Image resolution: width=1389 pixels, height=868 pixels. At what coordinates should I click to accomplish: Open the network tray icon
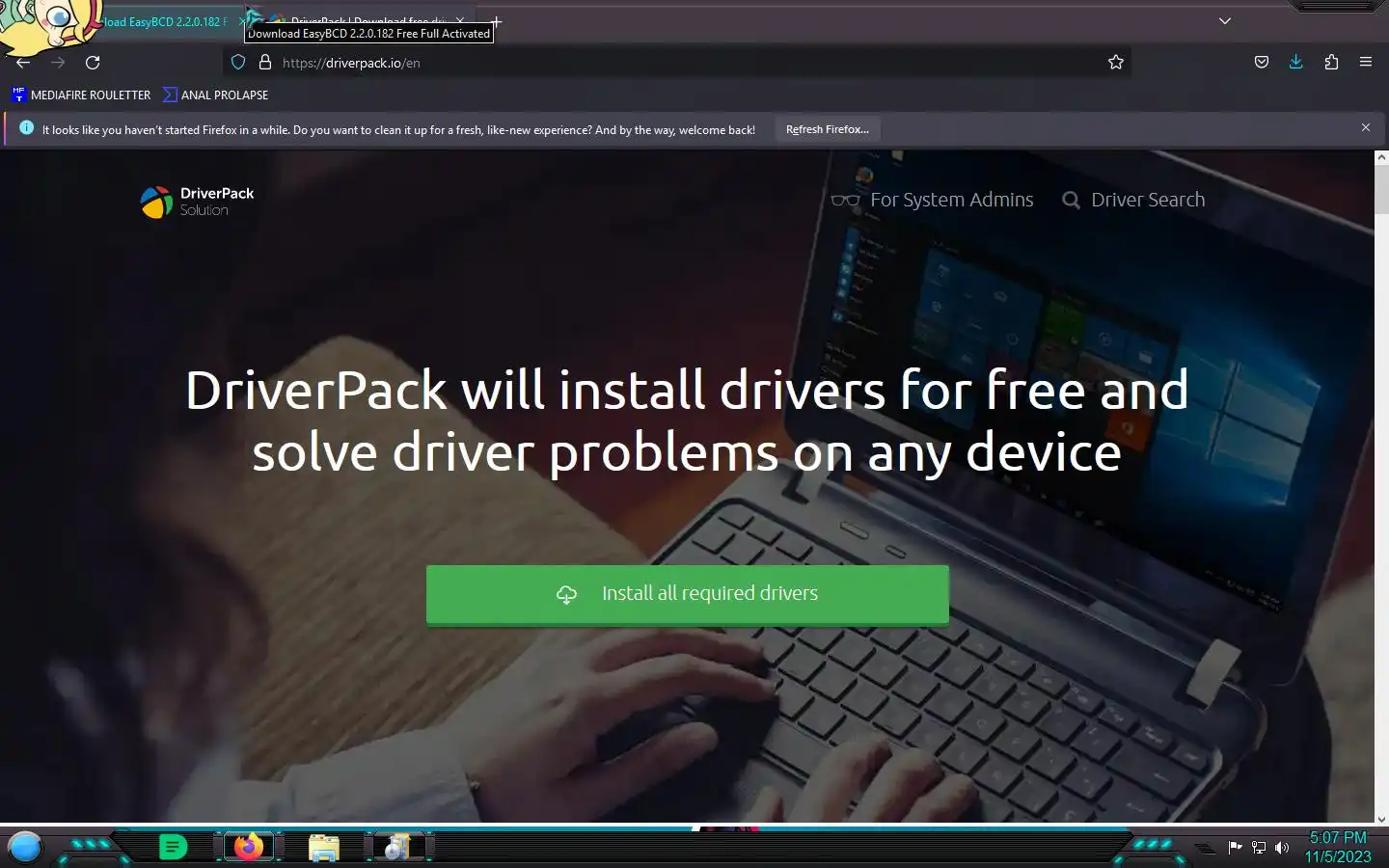1259,848
